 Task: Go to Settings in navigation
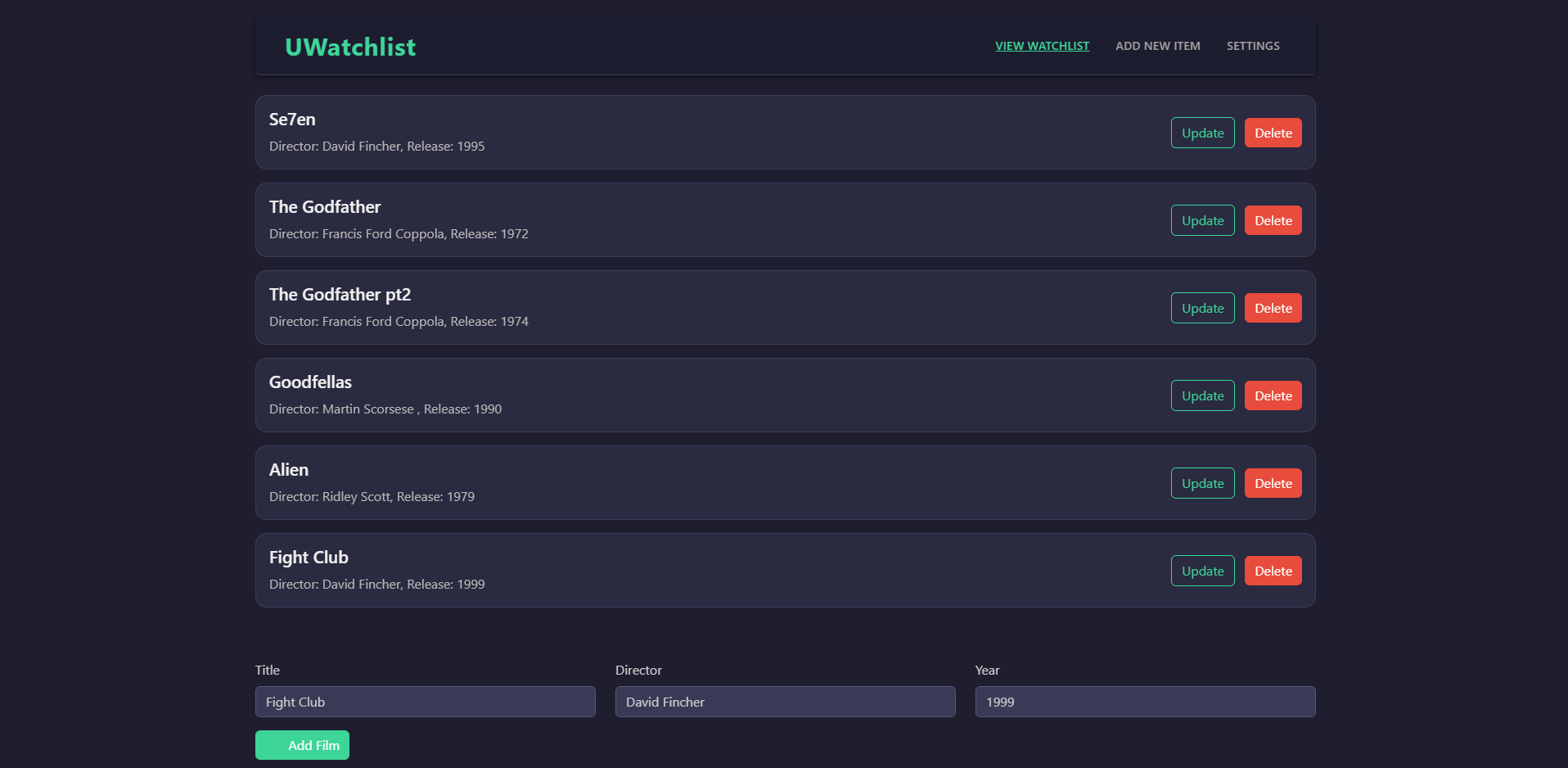pos(1252,46)
